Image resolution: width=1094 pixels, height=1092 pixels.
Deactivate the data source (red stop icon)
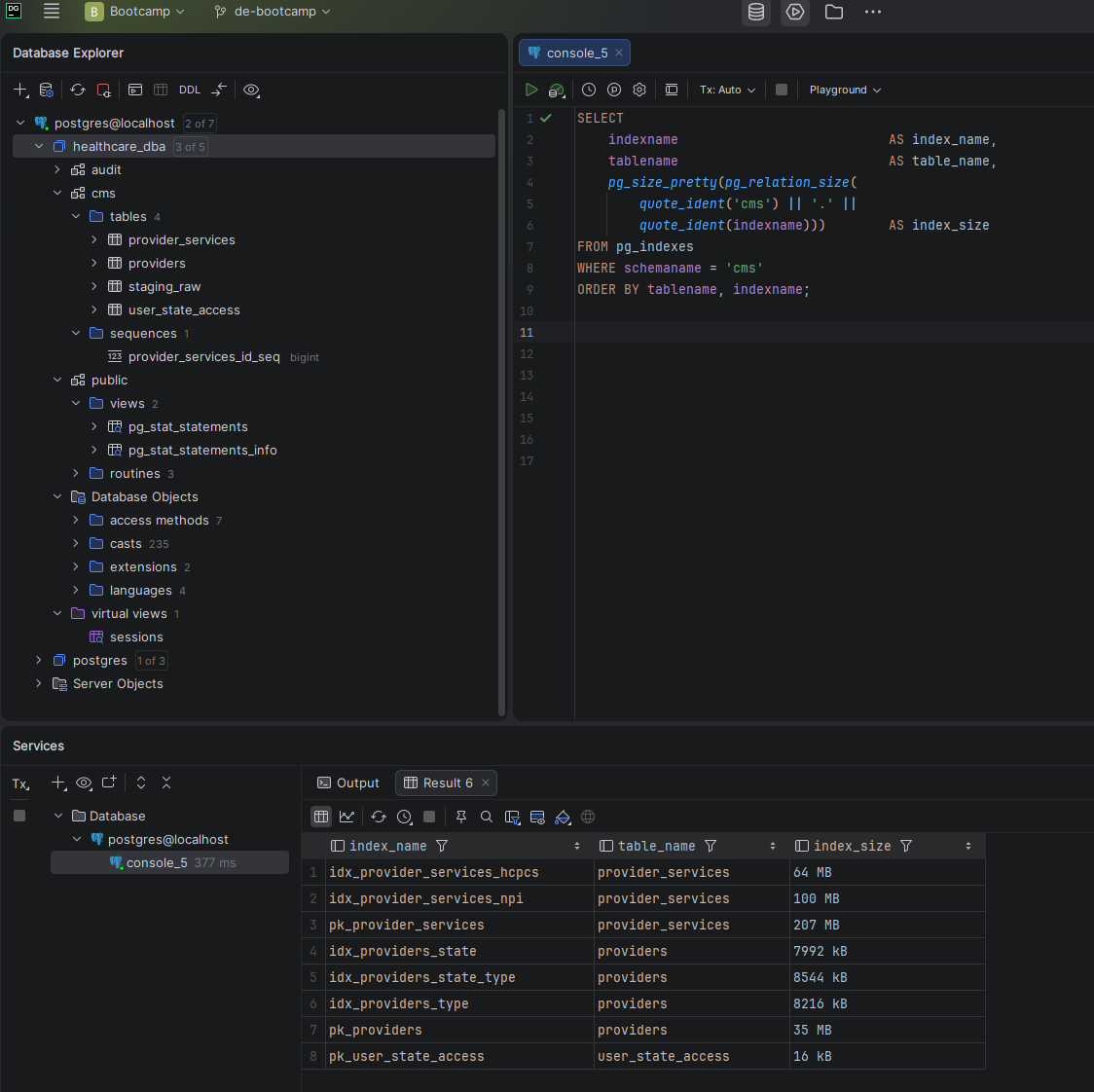point(103,90)
